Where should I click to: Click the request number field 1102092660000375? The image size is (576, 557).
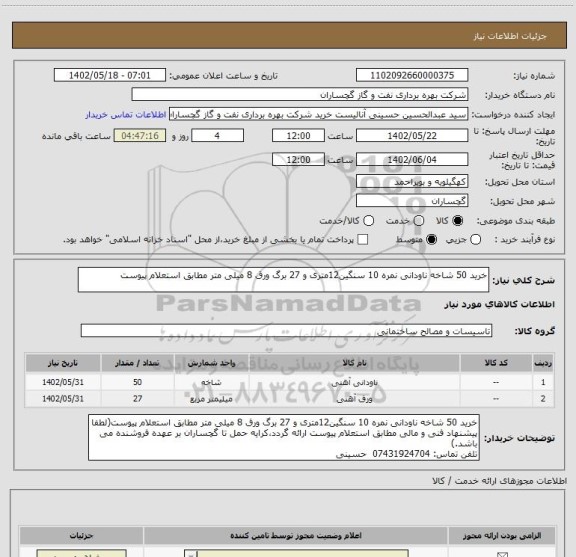(412, 75)
